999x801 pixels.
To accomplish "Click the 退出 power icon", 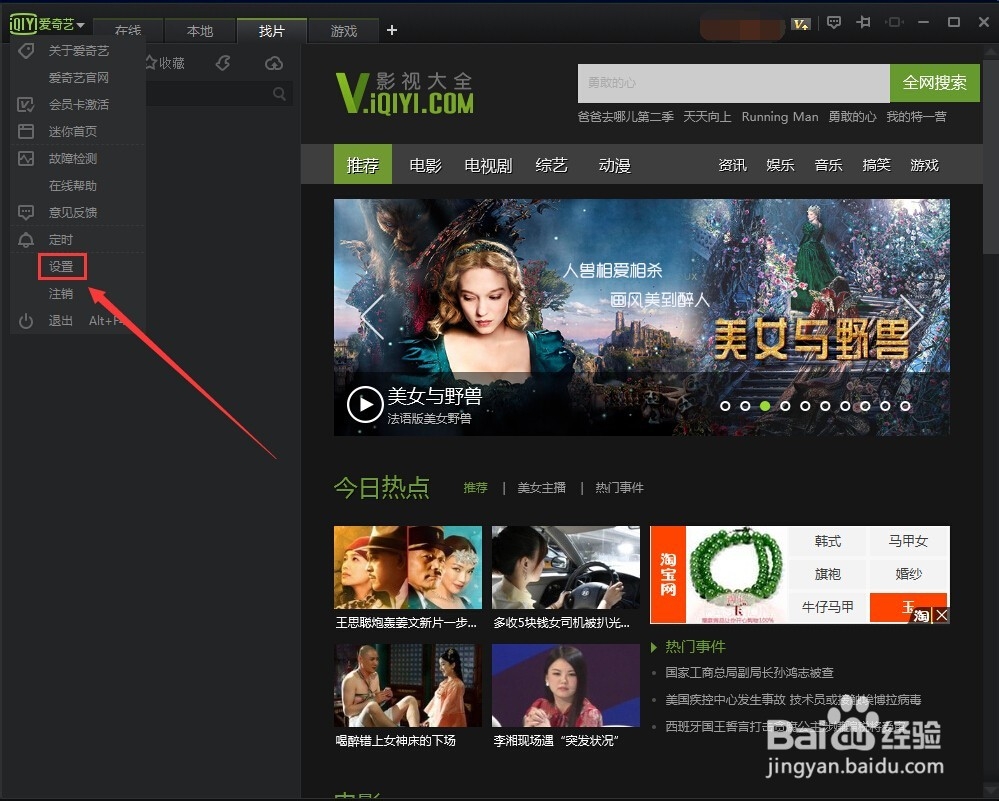I will (x=26, y=321).
